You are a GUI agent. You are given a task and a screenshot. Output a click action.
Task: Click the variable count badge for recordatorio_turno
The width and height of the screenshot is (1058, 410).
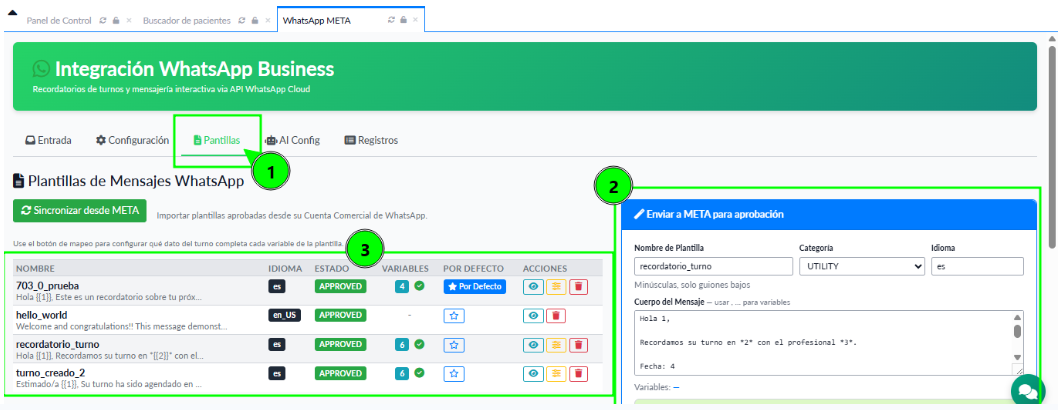[x=402, y=344]
